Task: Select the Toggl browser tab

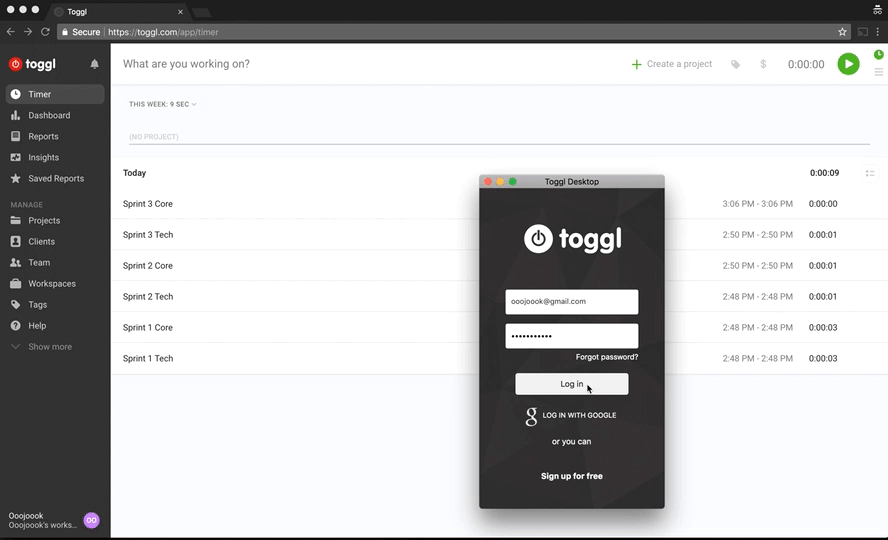Action: click(118, 11)
